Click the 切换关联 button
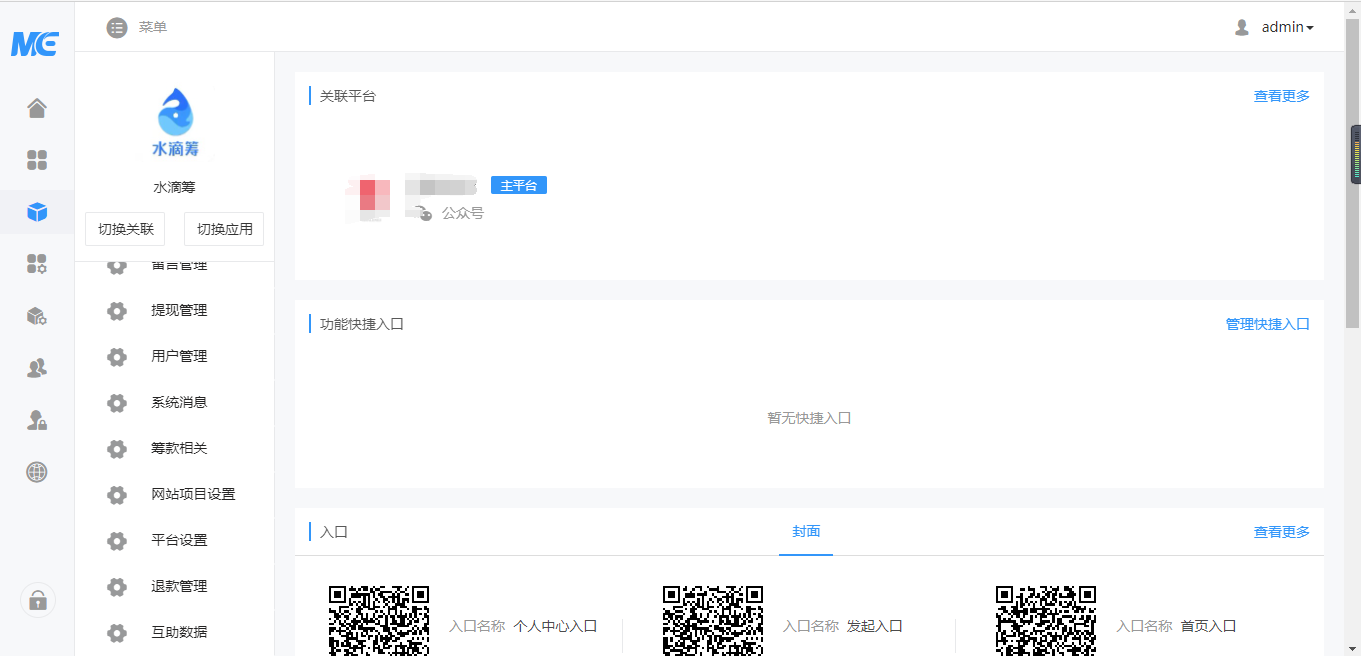This screenshot has height=656, width=1361. point(126,229)
